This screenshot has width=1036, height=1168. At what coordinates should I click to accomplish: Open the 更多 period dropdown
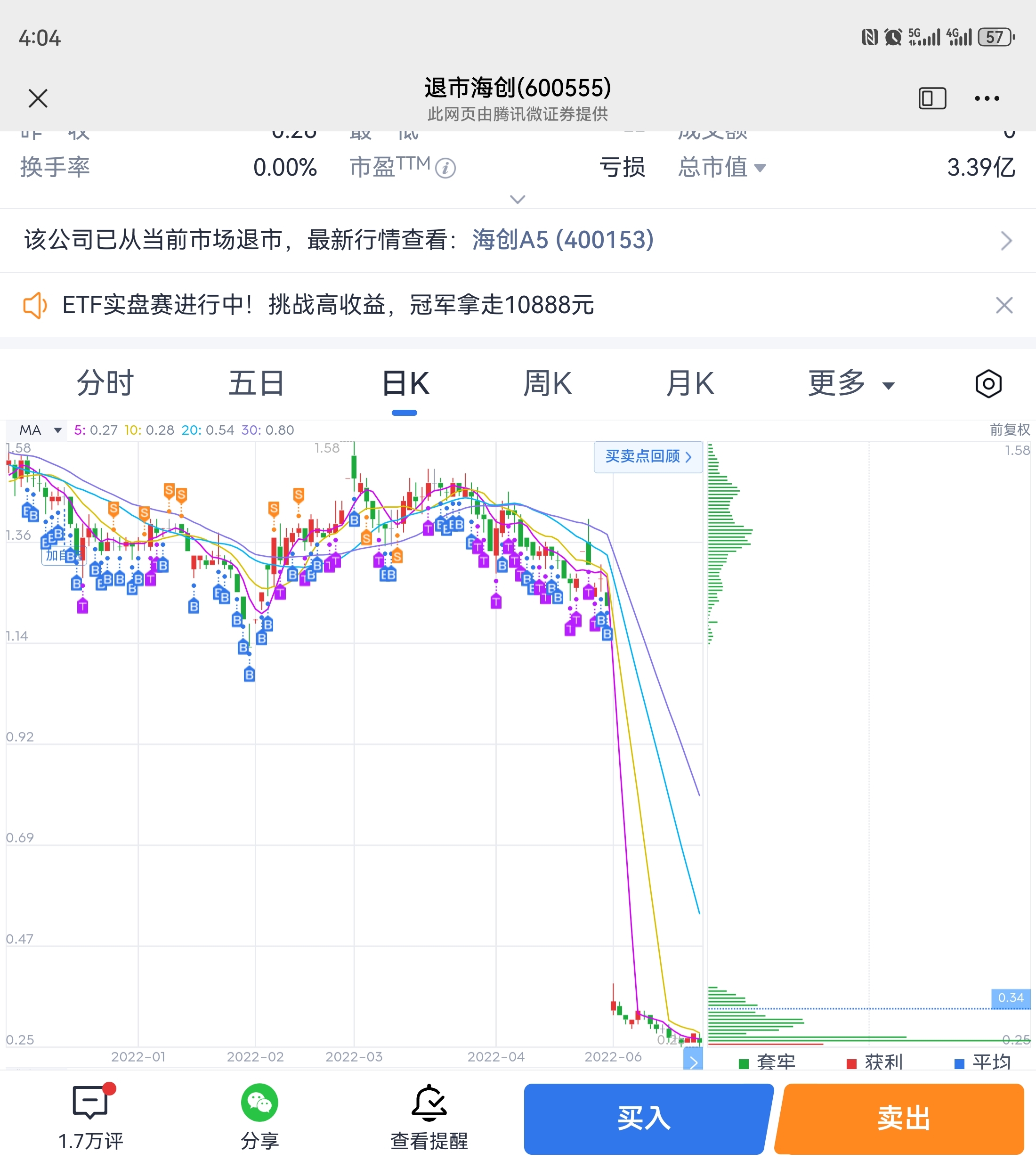850,383
